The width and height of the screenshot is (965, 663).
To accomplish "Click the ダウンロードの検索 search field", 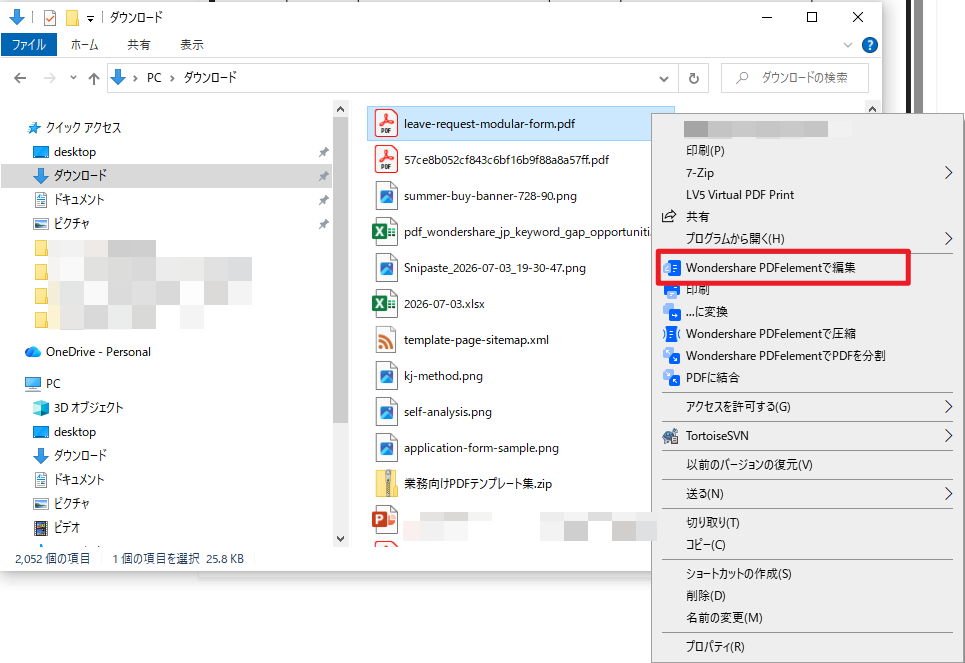I will pos(795,78).
